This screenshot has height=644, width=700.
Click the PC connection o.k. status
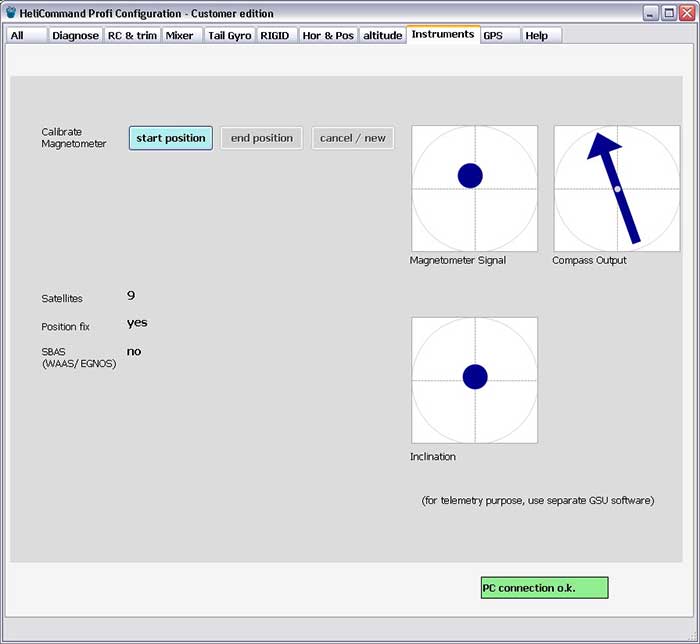click(545, 588)
